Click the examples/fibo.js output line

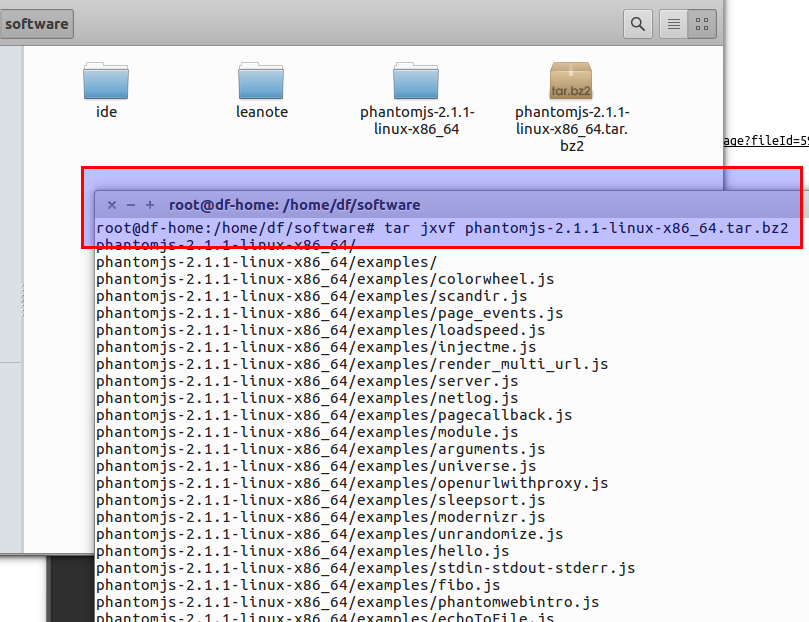point(298,585)
